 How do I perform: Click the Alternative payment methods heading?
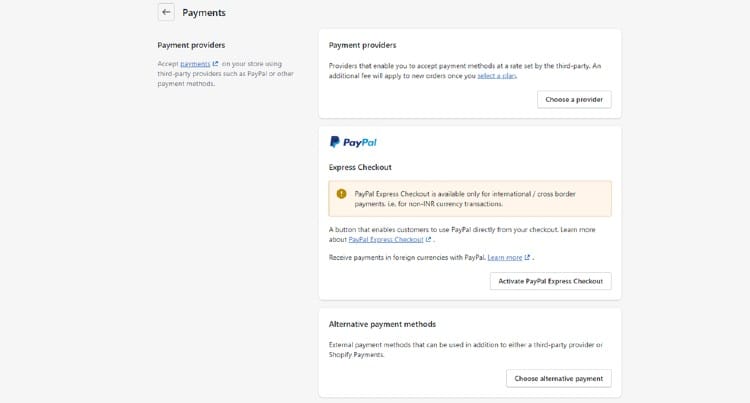click(x=382, y=324)
